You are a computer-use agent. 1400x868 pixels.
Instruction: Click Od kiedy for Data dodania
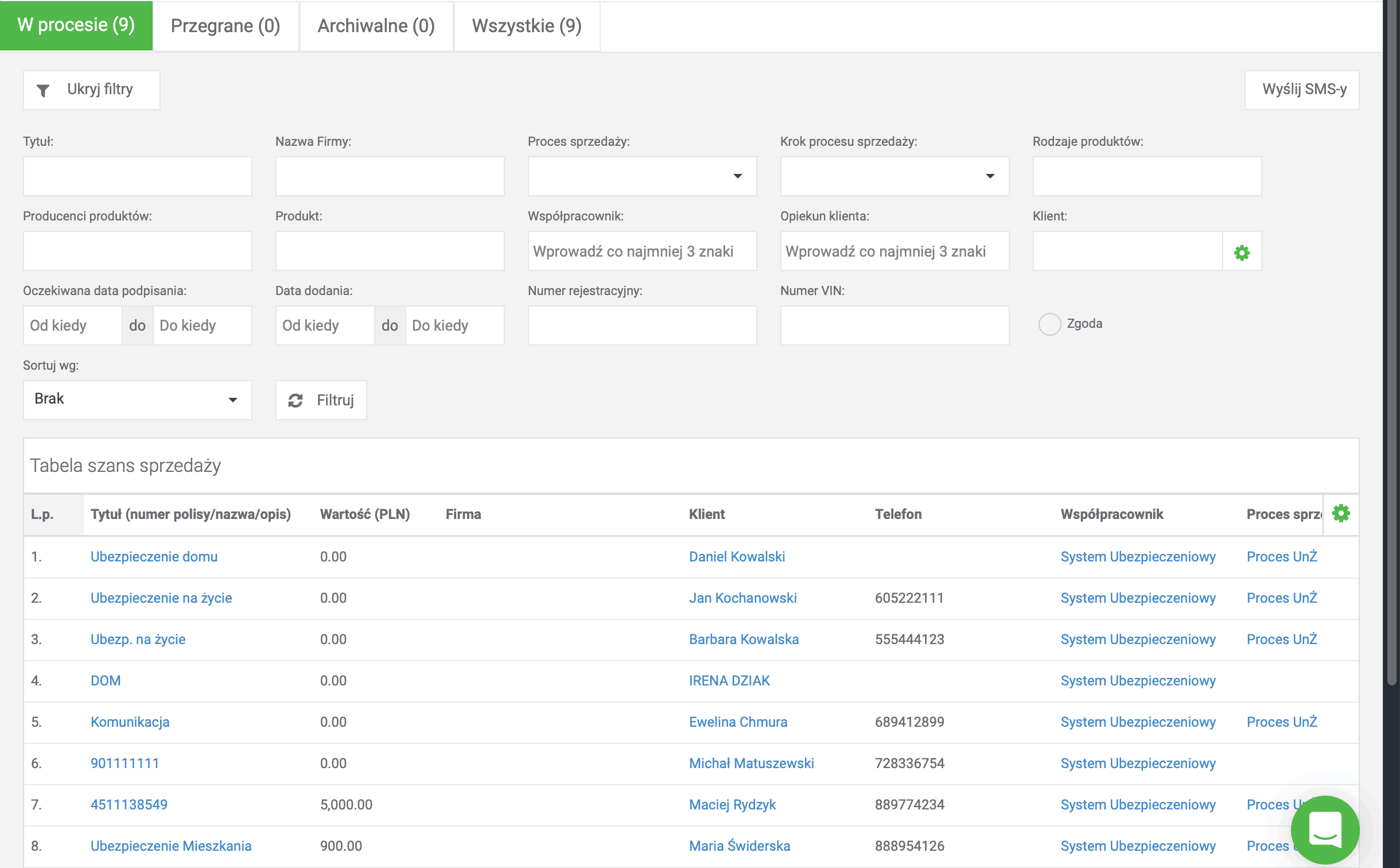point(325,325)
